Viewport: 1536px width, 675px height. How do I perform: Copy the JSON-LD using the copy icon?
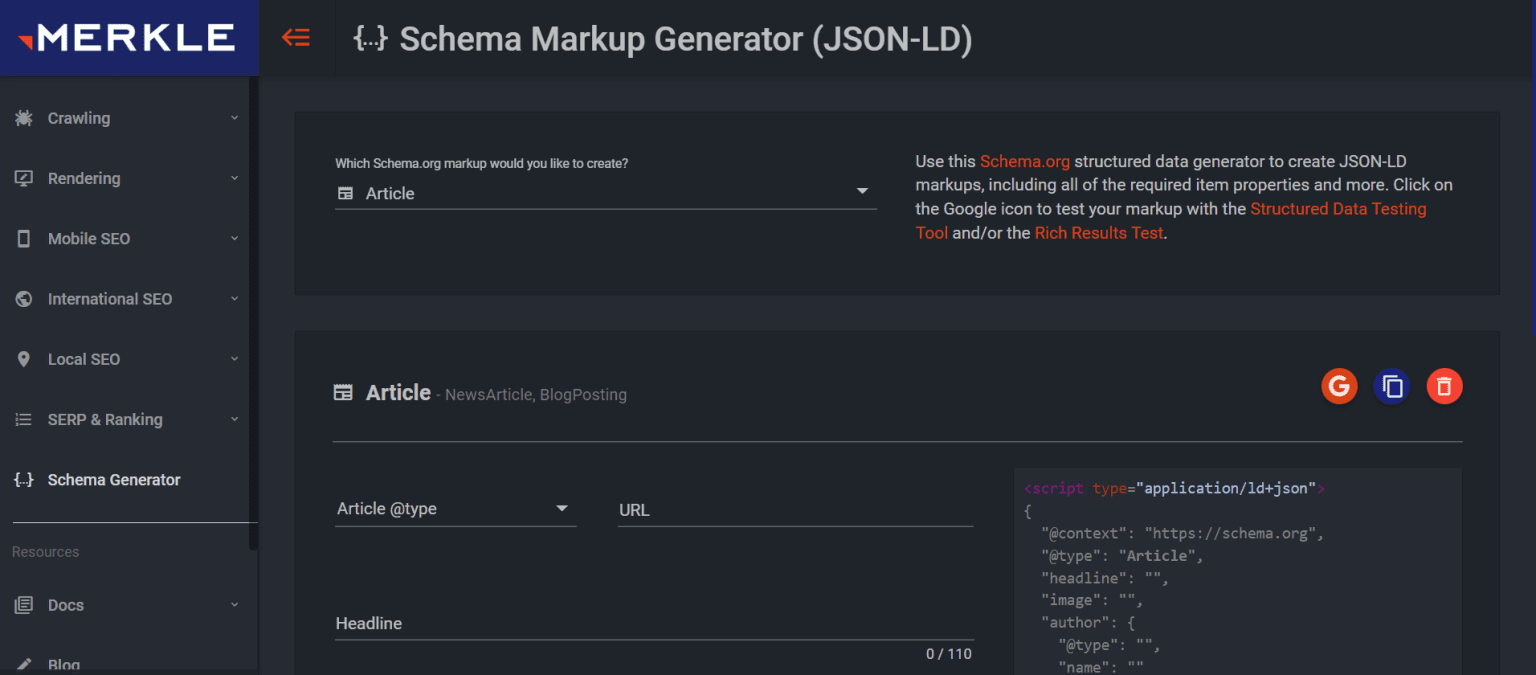point(1391,386)
